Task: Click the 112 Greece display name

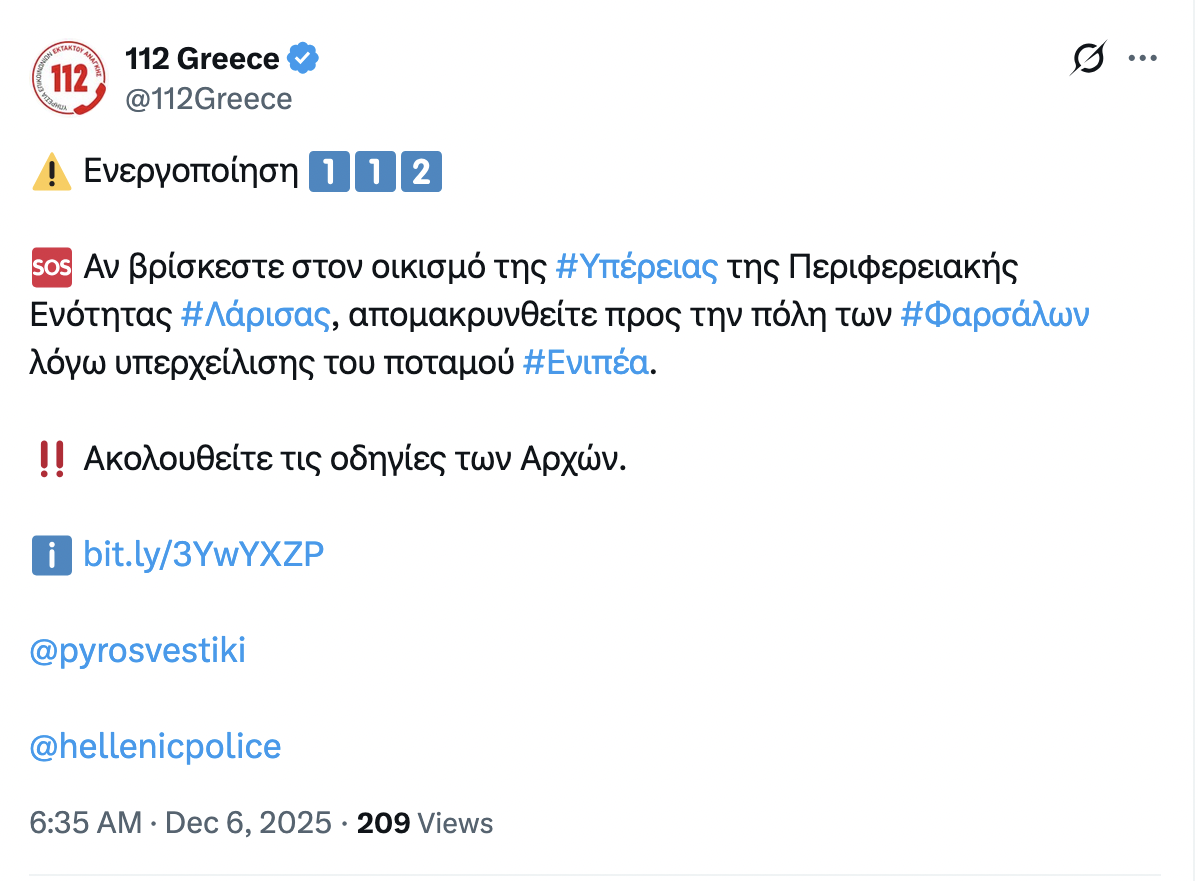Action: pos(202,59)
